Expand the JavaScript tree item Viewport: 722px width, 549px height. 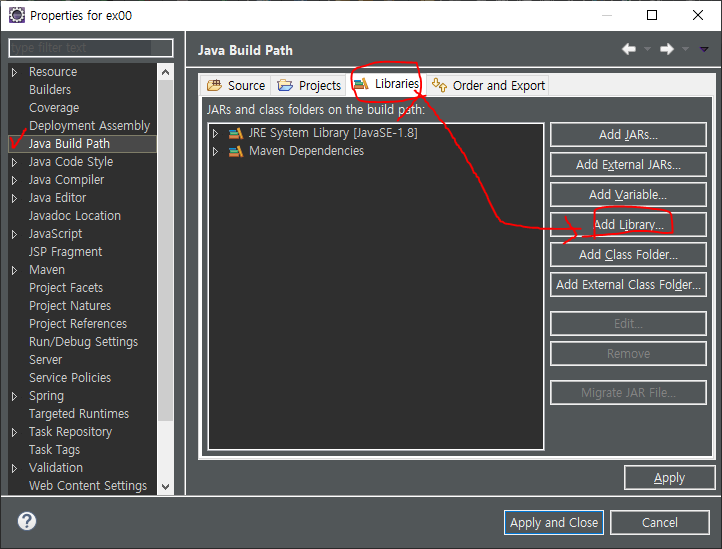click(x=14, y=234)
